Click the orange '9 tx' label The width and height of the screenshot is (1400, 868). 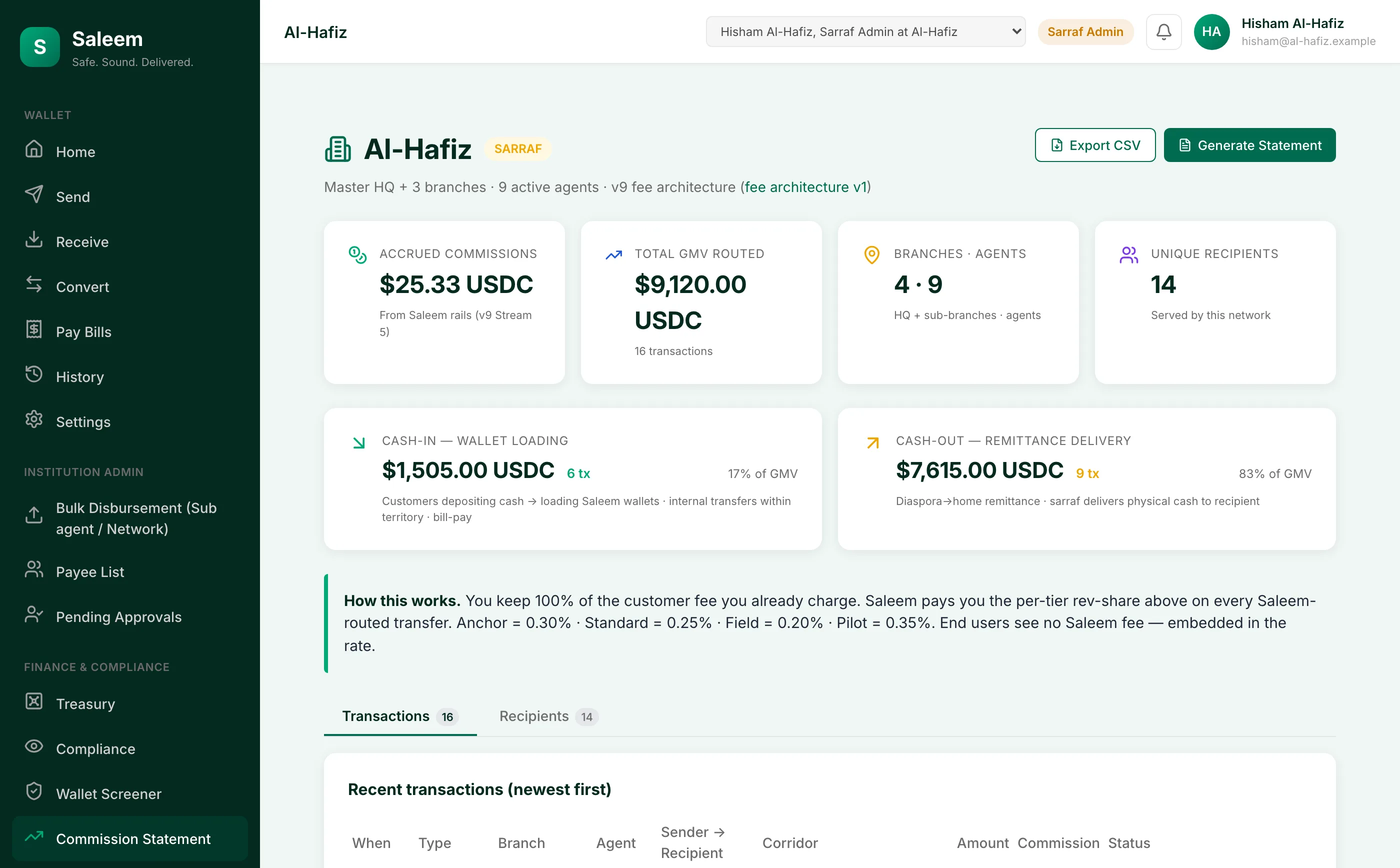pos(1087,473)
